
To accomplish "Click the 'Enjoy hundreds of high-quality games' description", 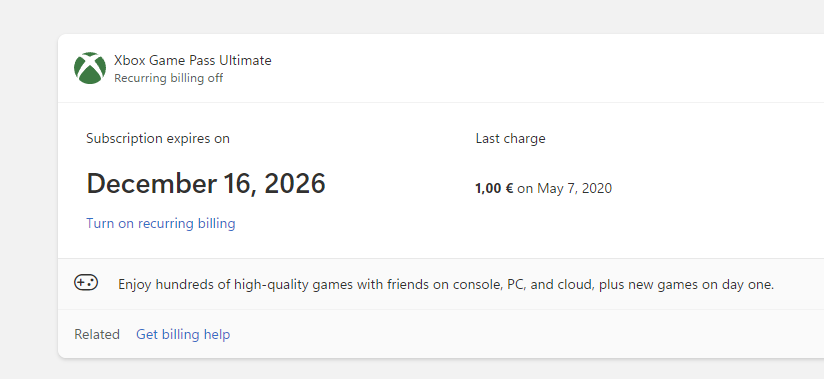I will click(446, 285).
